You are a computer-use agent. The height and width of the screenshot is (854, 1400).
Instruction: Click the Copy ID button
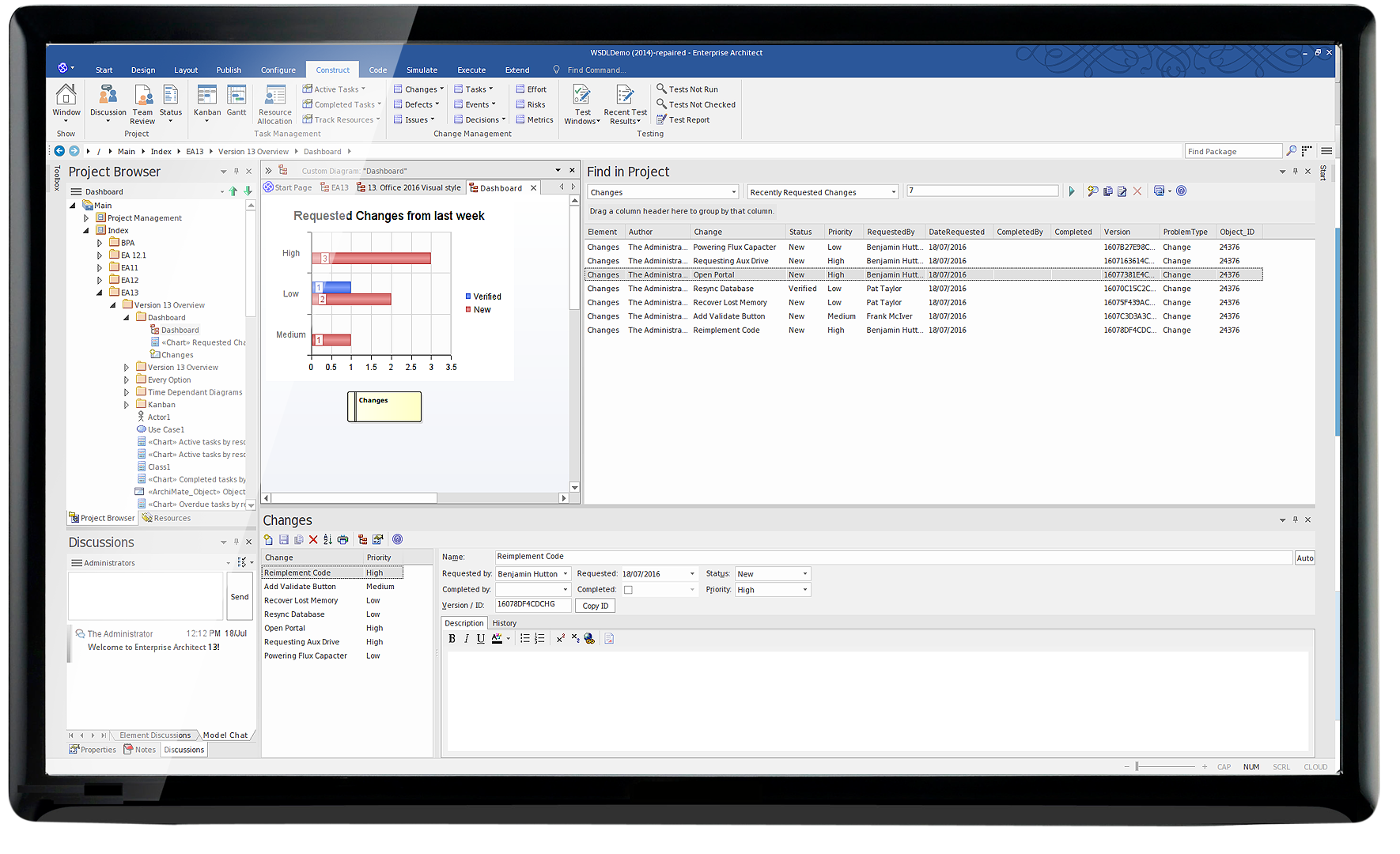pos(596,606)
